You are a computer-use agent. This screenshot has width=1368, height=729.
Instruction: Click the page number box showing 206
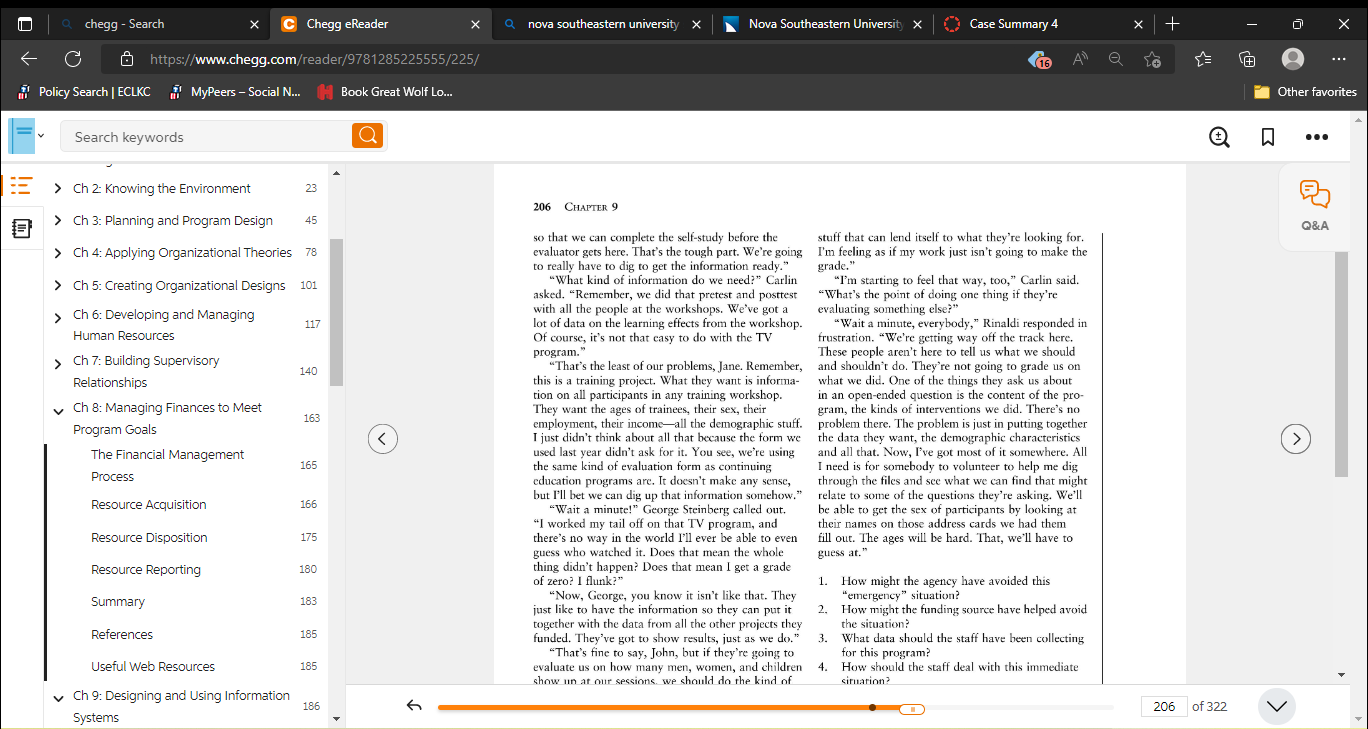click(1164, 706)
